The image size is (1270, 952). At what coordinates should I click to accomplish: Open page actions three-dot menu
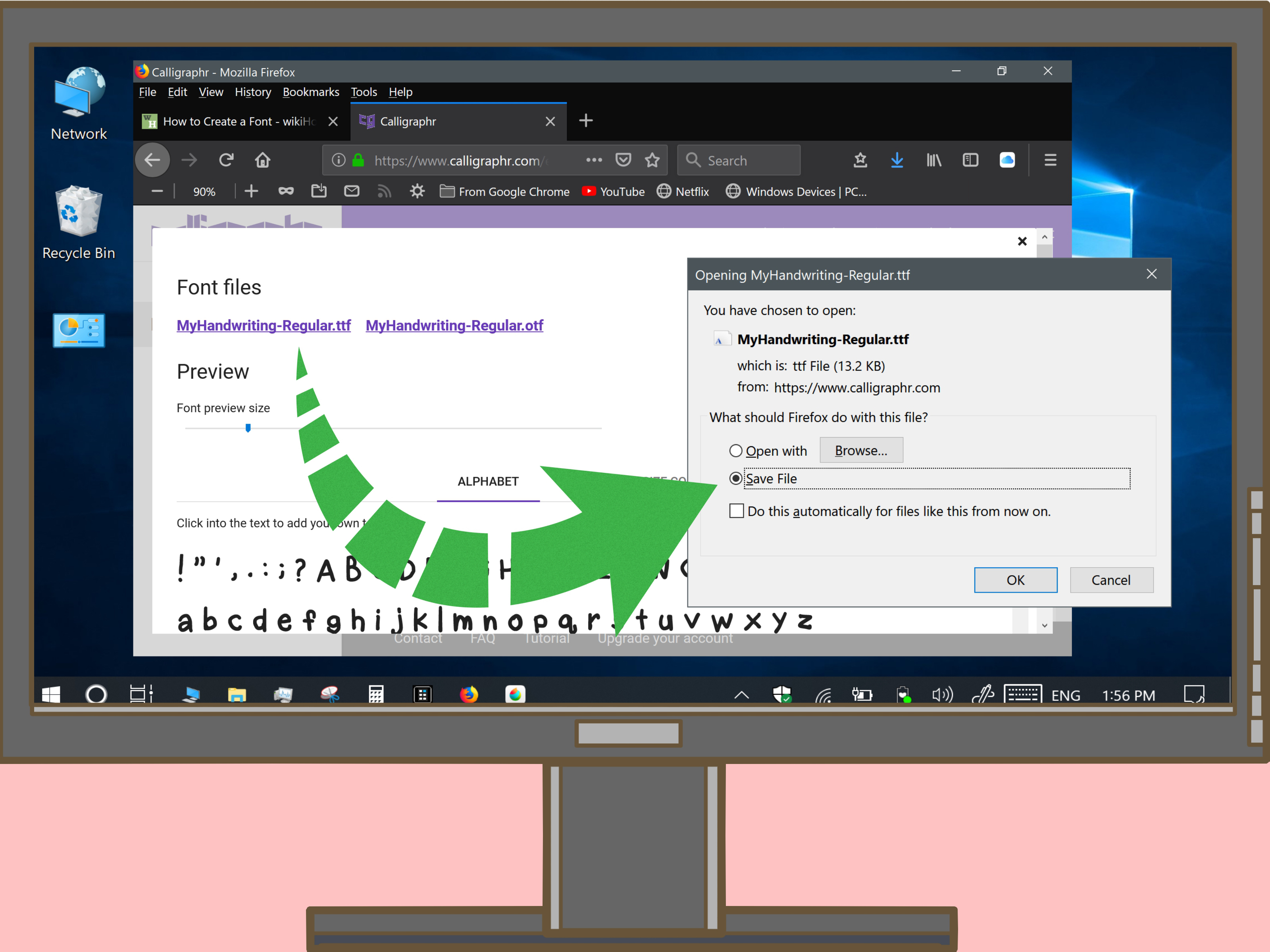pyautogui.click(x=594, y=160)
